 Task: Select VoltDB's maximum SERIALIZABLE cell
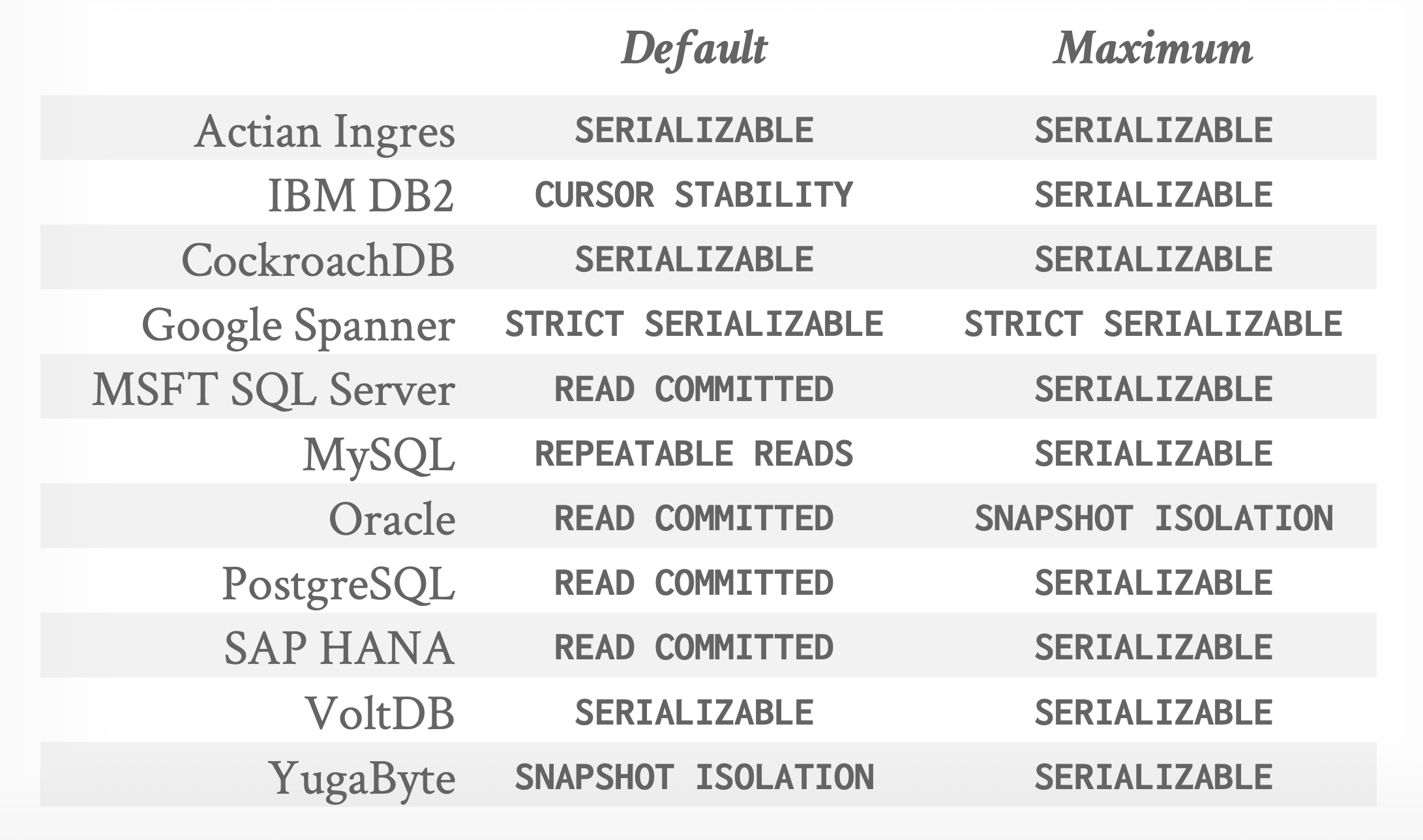[1153, 712]
